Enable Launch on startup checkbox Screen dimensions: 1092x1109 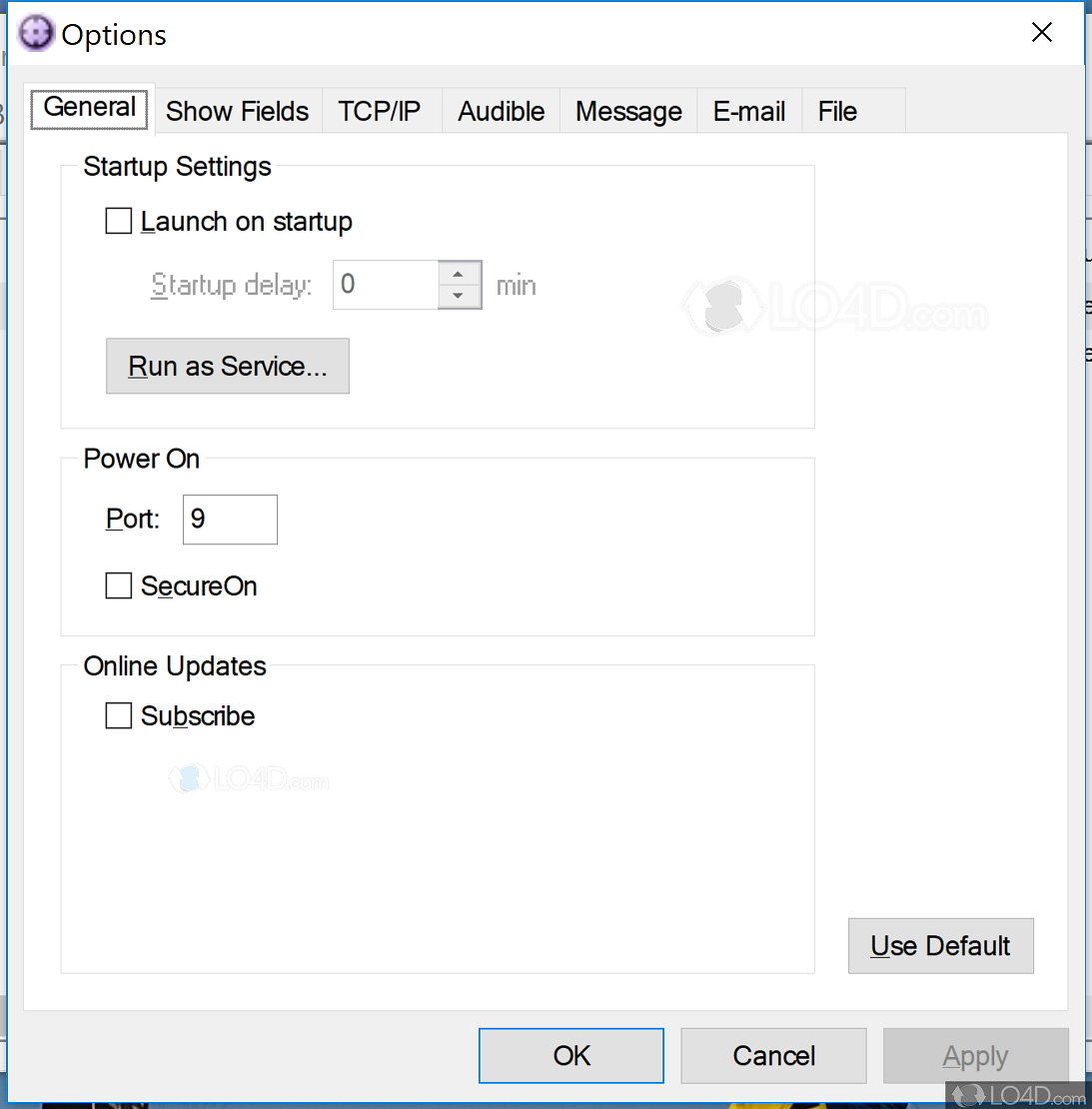click(x=119, y=221)
